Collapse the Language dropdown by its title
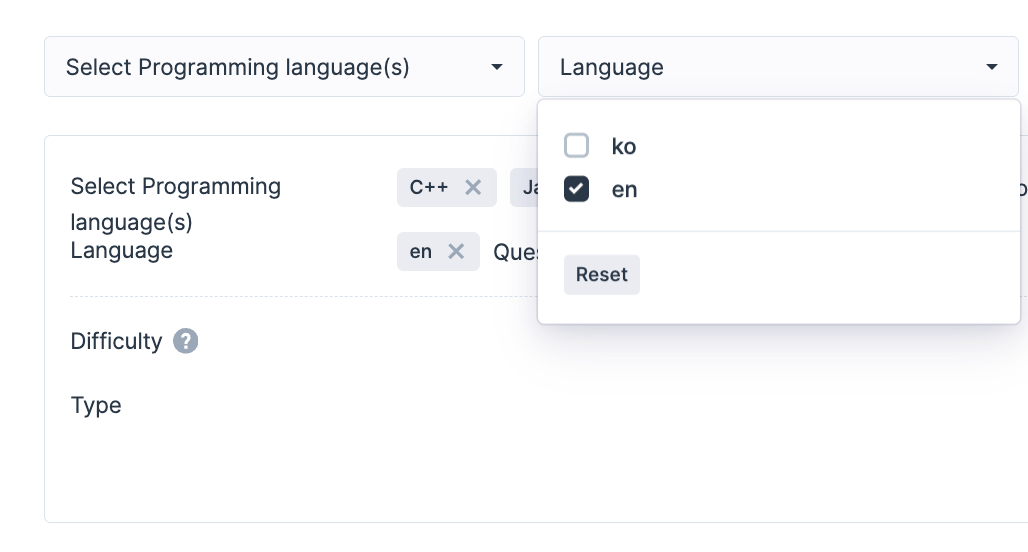Screen dimensions: 1028x552 (x=611, y=67)
